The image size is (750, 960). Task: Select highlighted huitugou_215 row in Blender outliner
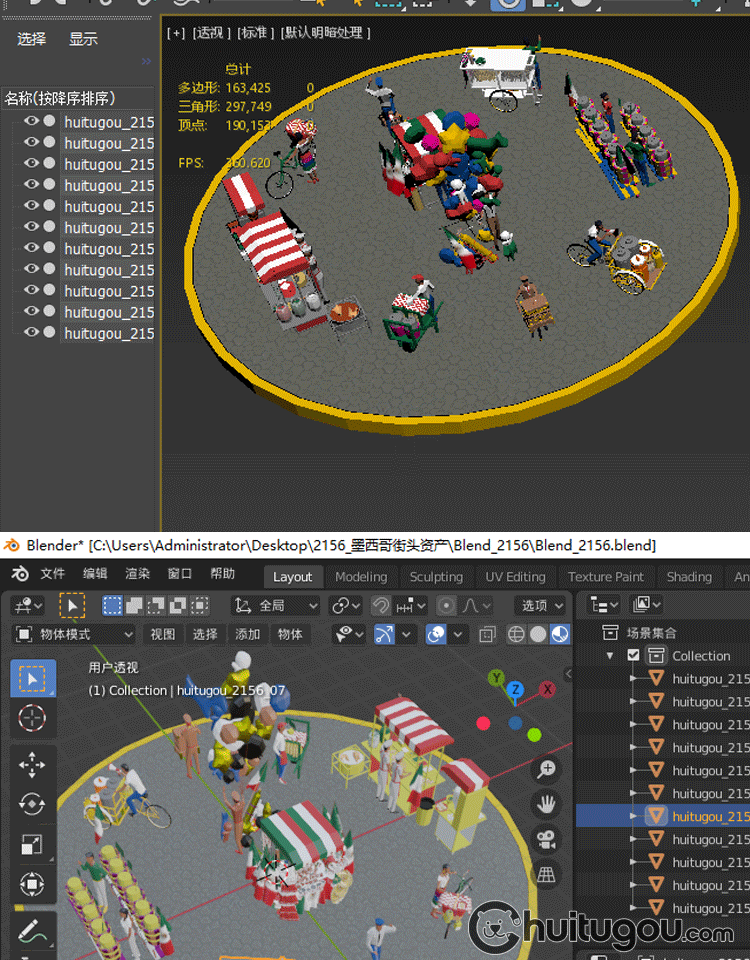click(x=663, y=816)
